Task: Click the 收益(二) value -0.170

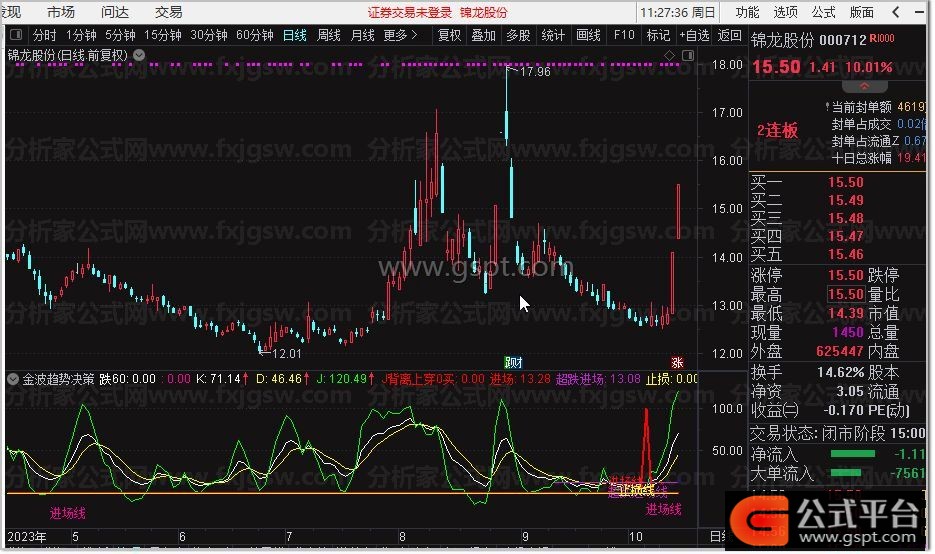Action: (x=843, y=410)
